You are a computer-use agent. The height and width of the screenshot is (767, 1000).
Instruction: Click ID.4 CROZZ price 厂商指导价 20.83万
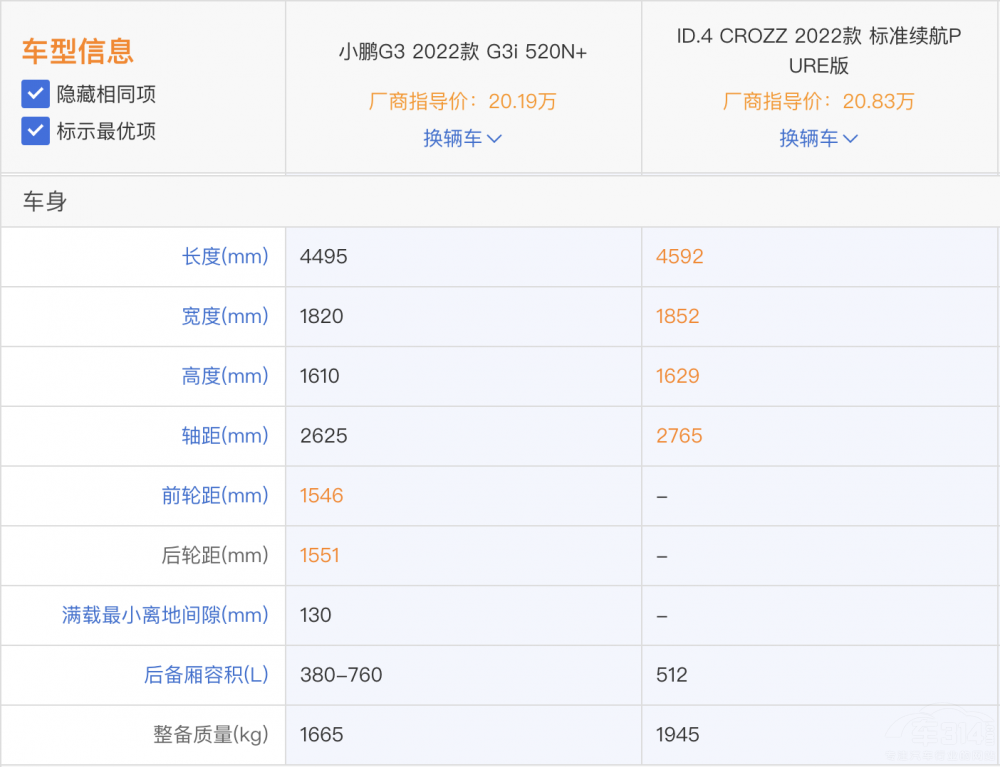[818, 101]
